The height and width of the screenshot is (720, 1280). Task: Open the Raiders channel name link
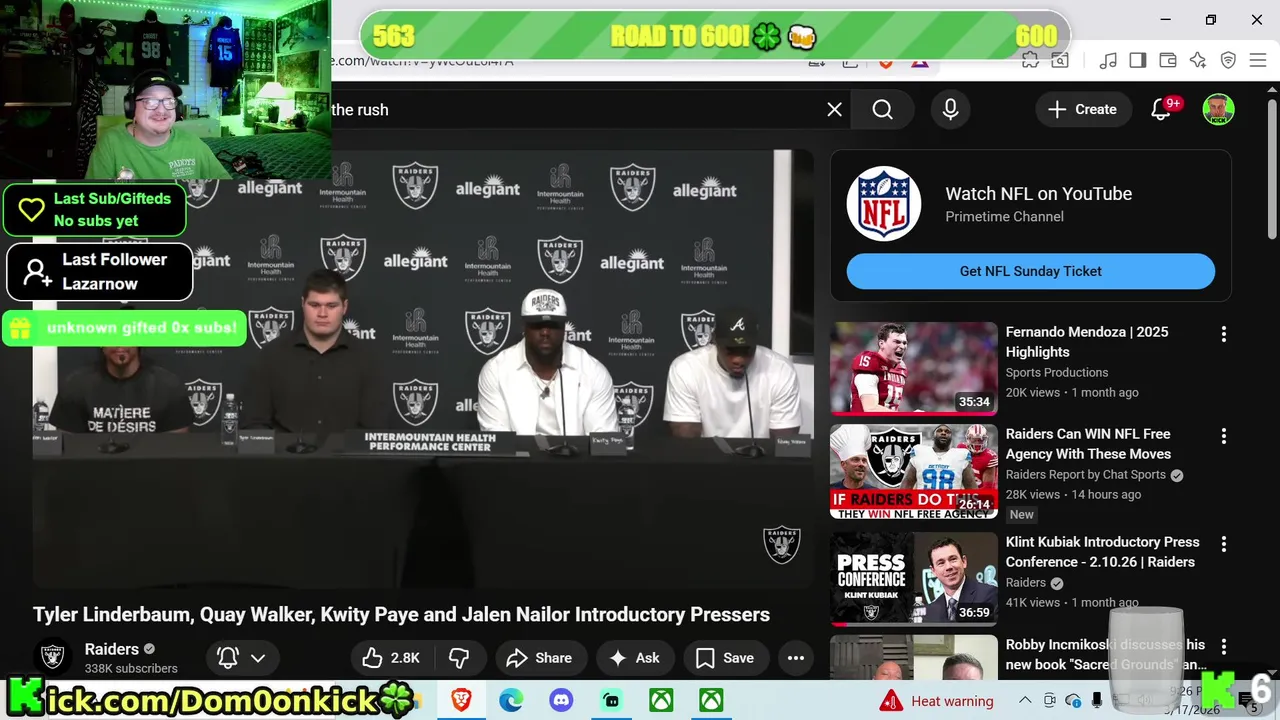(x=112, y=649)
